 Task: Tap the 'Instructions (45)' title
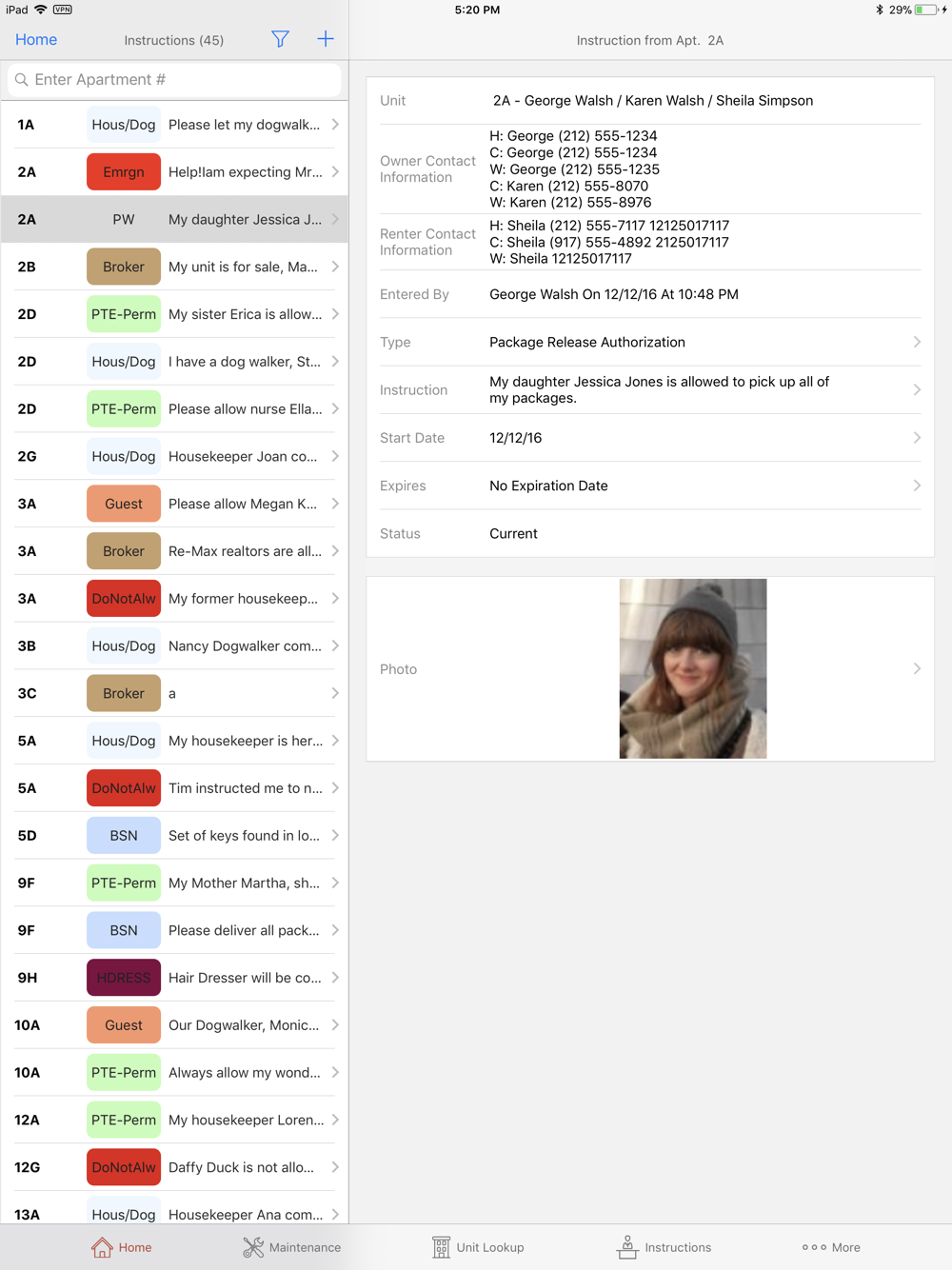pos(174,40)
